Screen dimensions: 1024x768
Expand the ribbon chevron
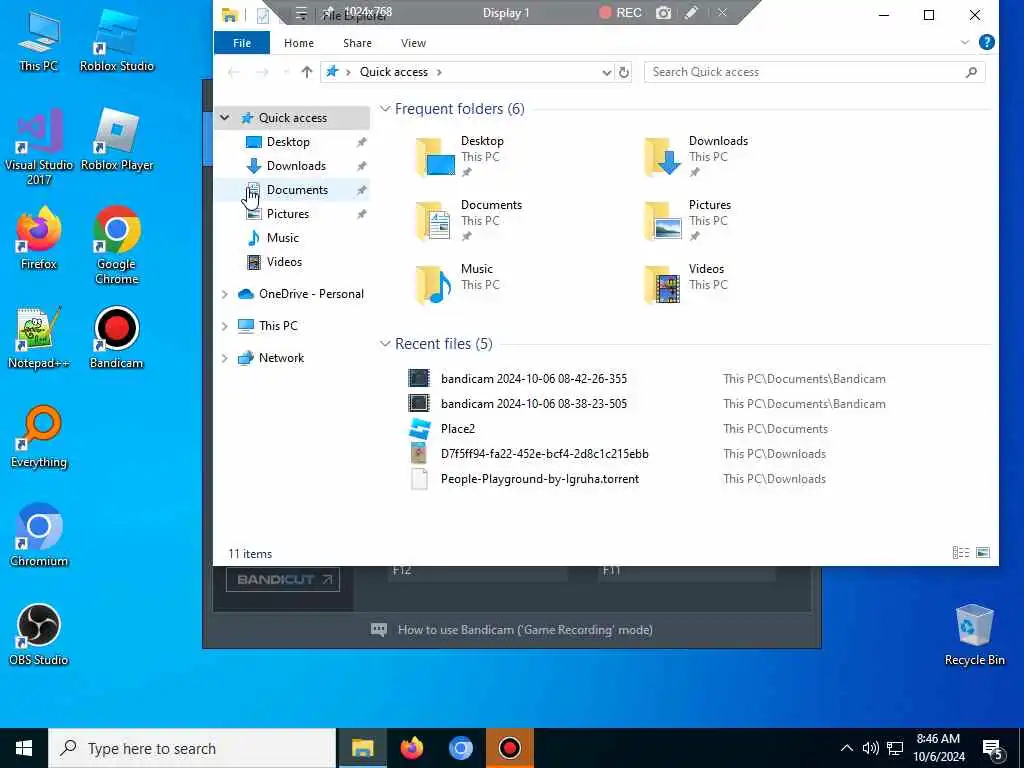pyautogui.click(x=965, y=42)
